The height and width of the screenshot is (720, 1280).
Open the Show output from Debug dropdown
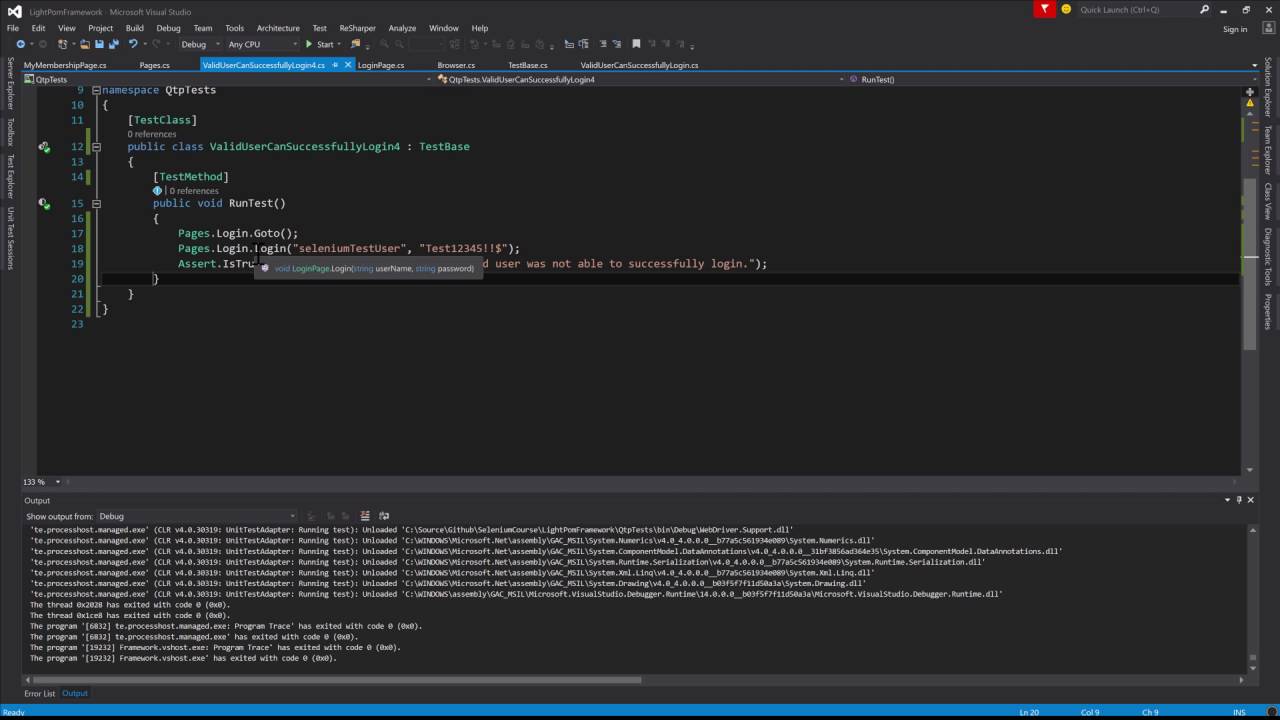pyautogui.click(x=196, y=516)
